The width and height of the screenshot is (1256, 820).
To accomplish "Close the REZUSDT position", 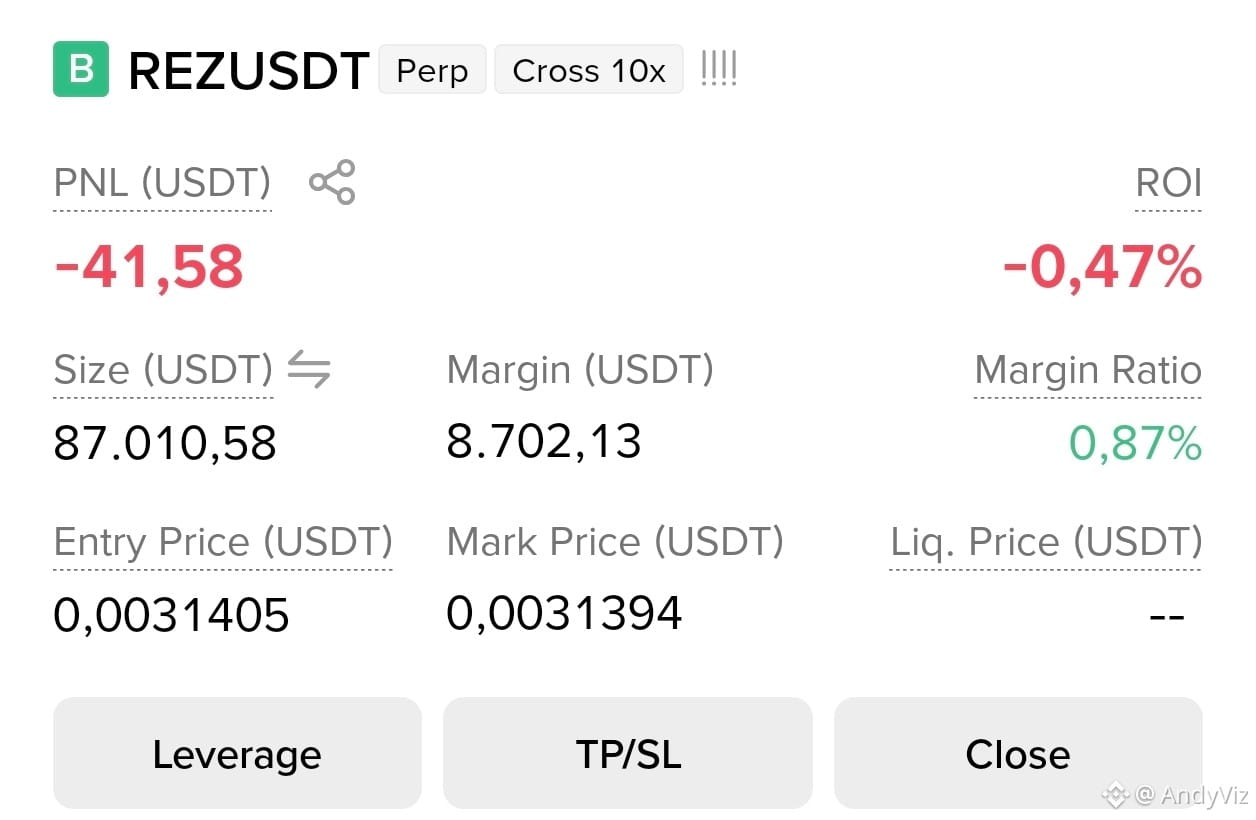I will tap(1018, 753).
